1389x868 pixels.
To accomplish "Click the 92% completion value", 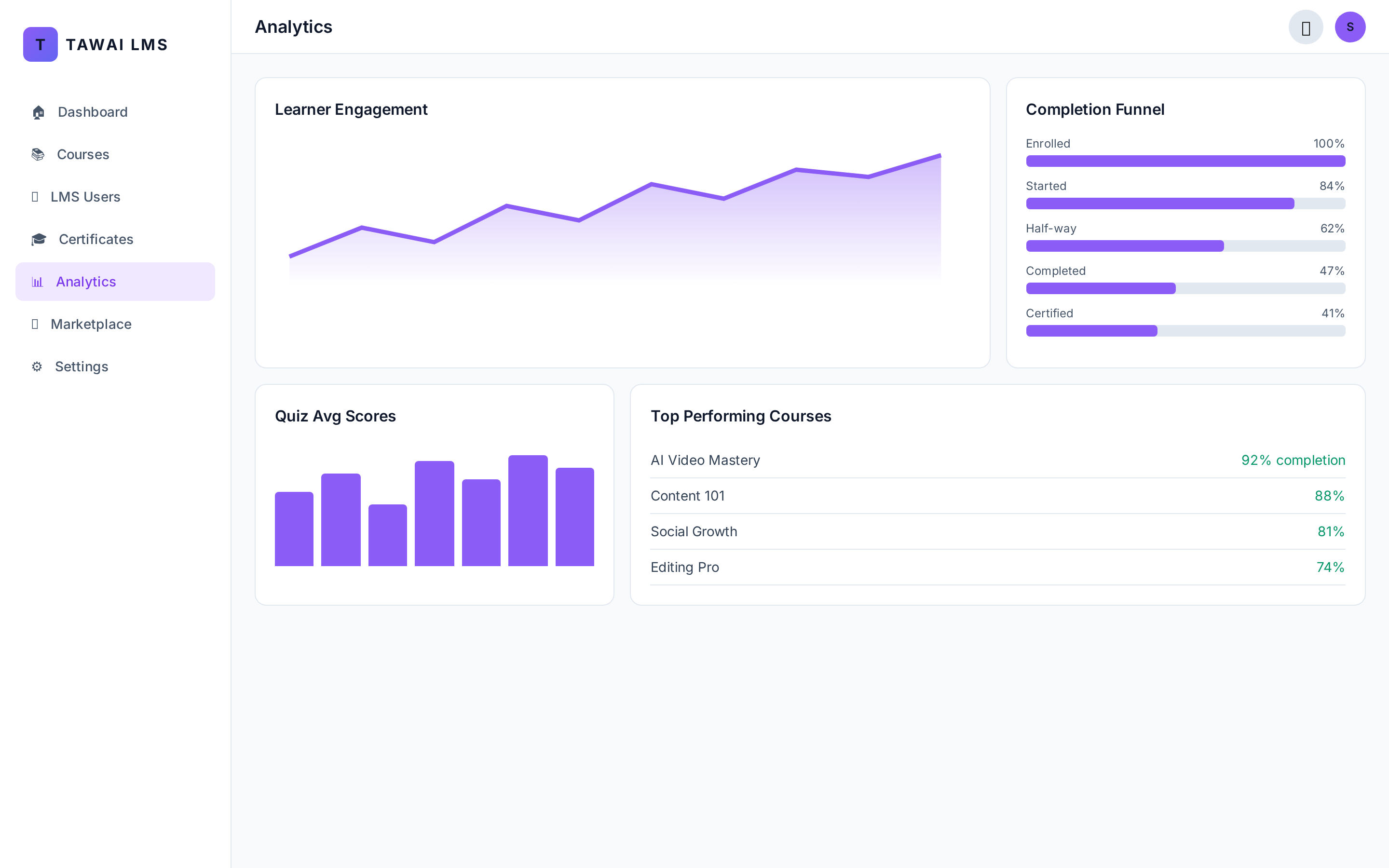I will 1293,461.
